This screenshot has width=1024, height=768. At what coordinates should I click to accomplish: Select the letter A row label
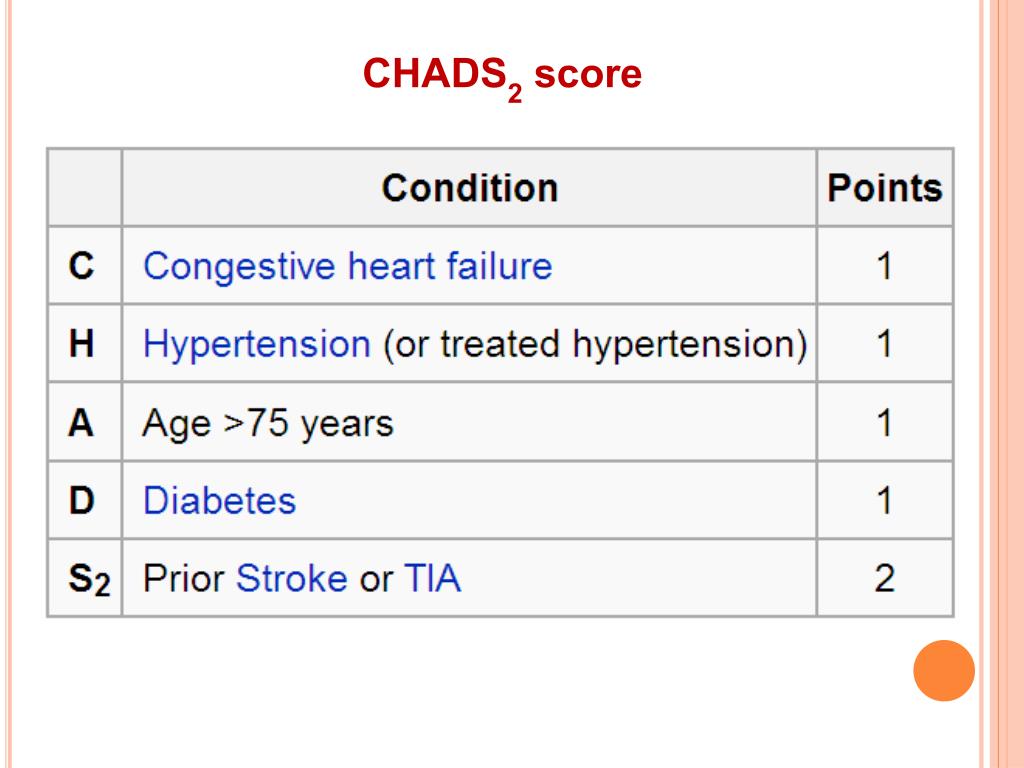click(81, 423)
